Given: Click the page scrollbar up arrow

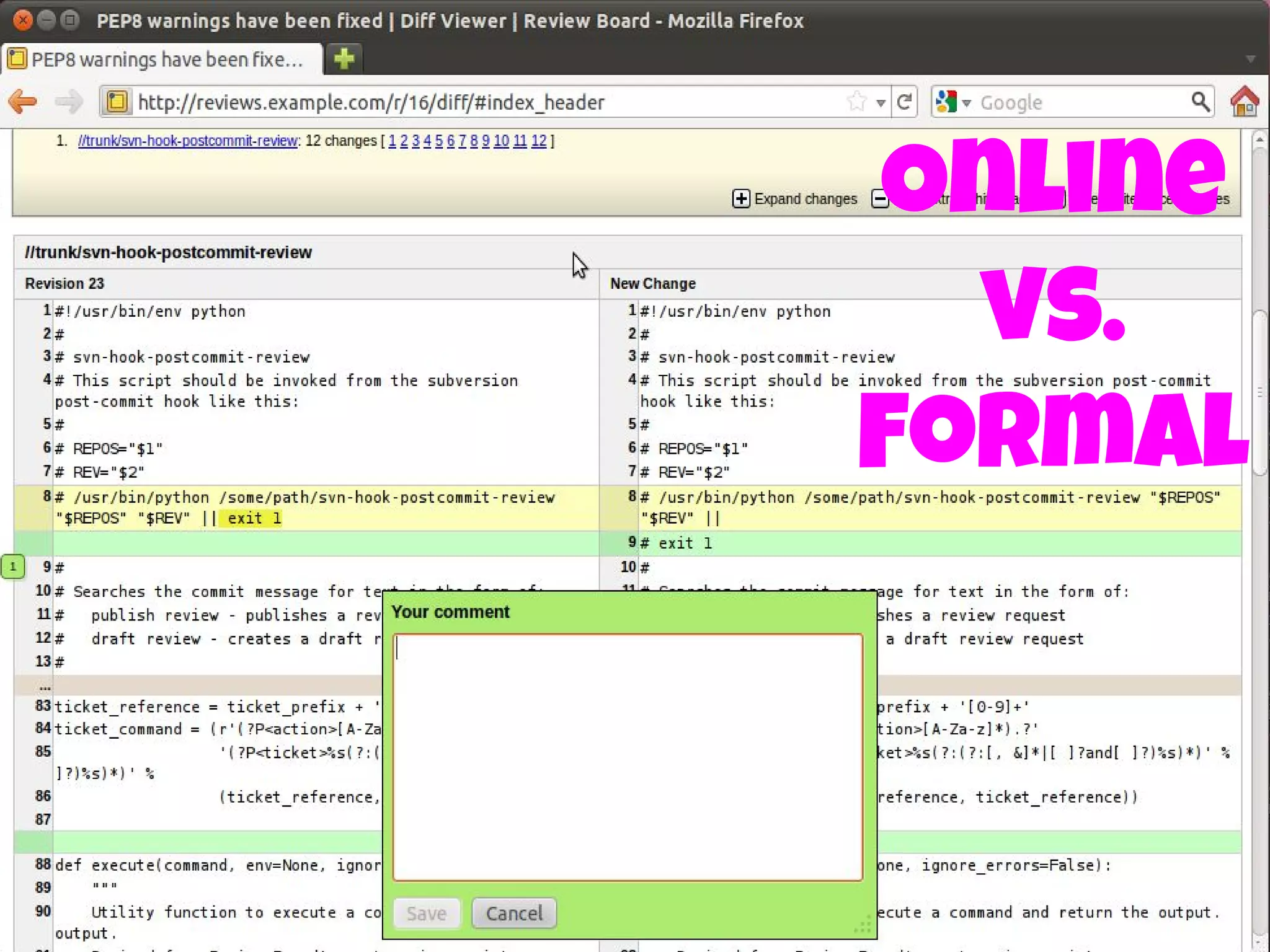Looking at the screenshot, I should tap(1259, 140).
